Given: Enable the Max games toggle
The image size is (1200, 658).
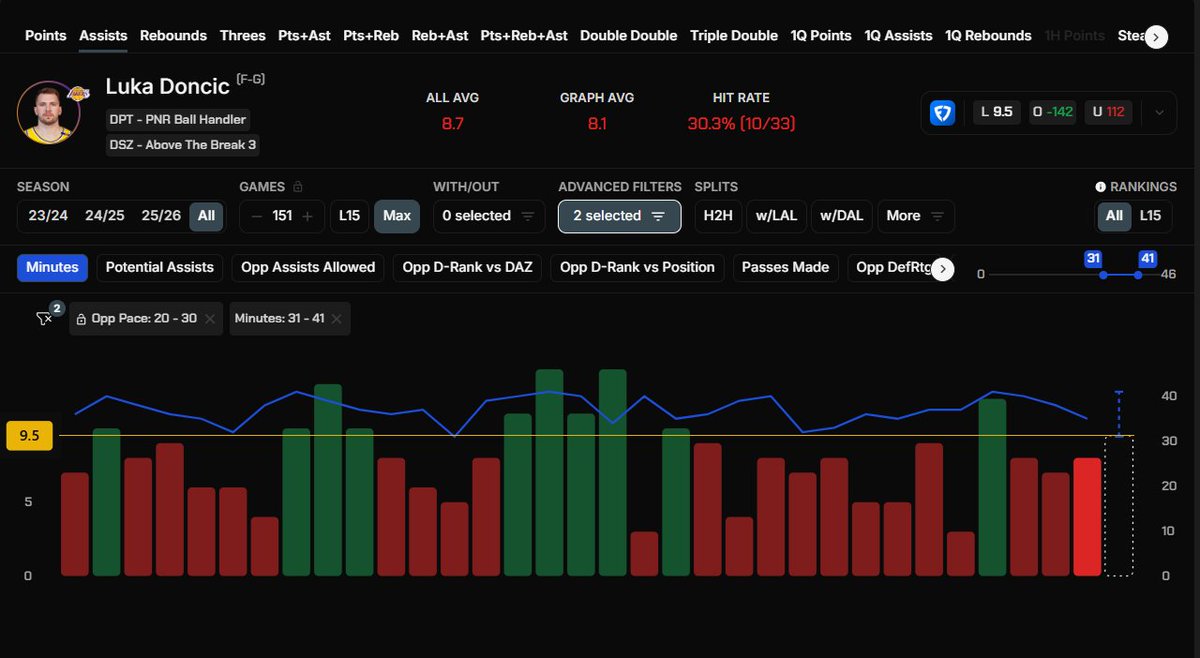Looking at the screenshot, I should click(x=397, y=216).
